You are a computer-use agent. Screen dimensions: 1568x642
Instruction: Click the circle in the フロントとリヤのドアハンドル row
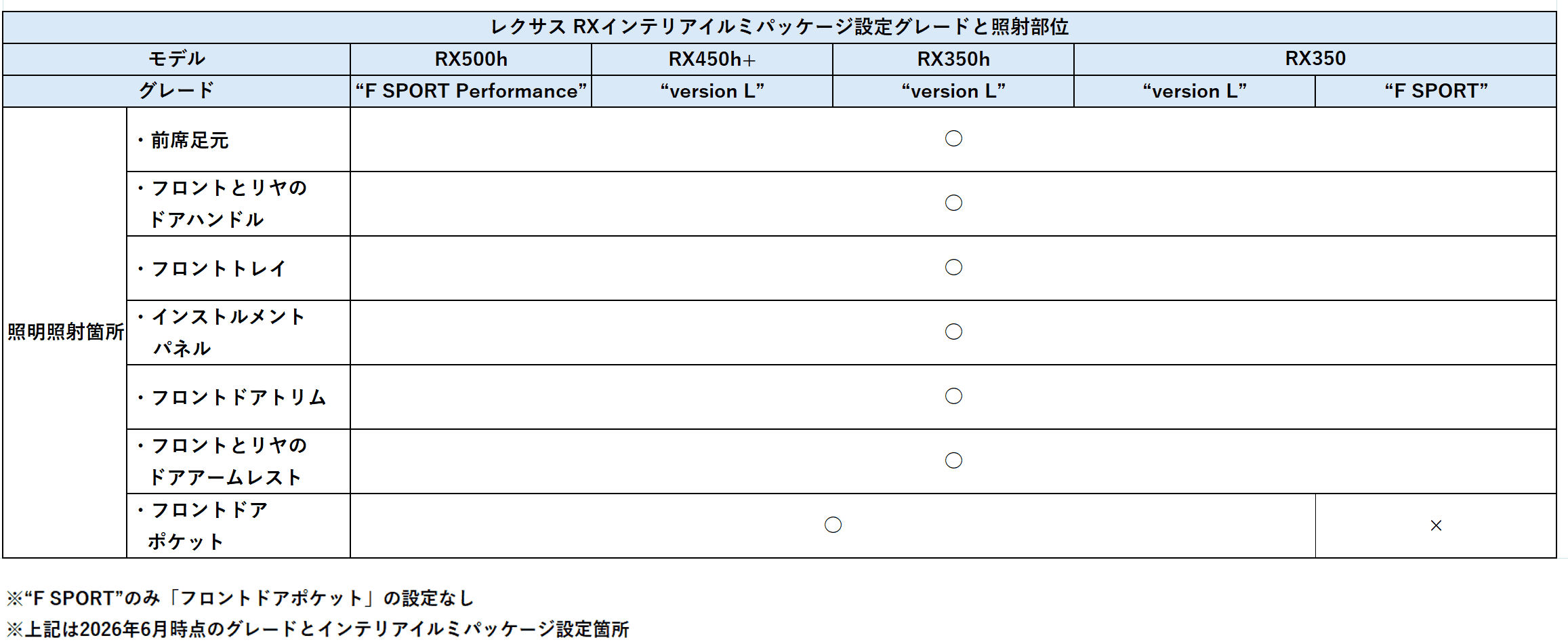[953, 203]
